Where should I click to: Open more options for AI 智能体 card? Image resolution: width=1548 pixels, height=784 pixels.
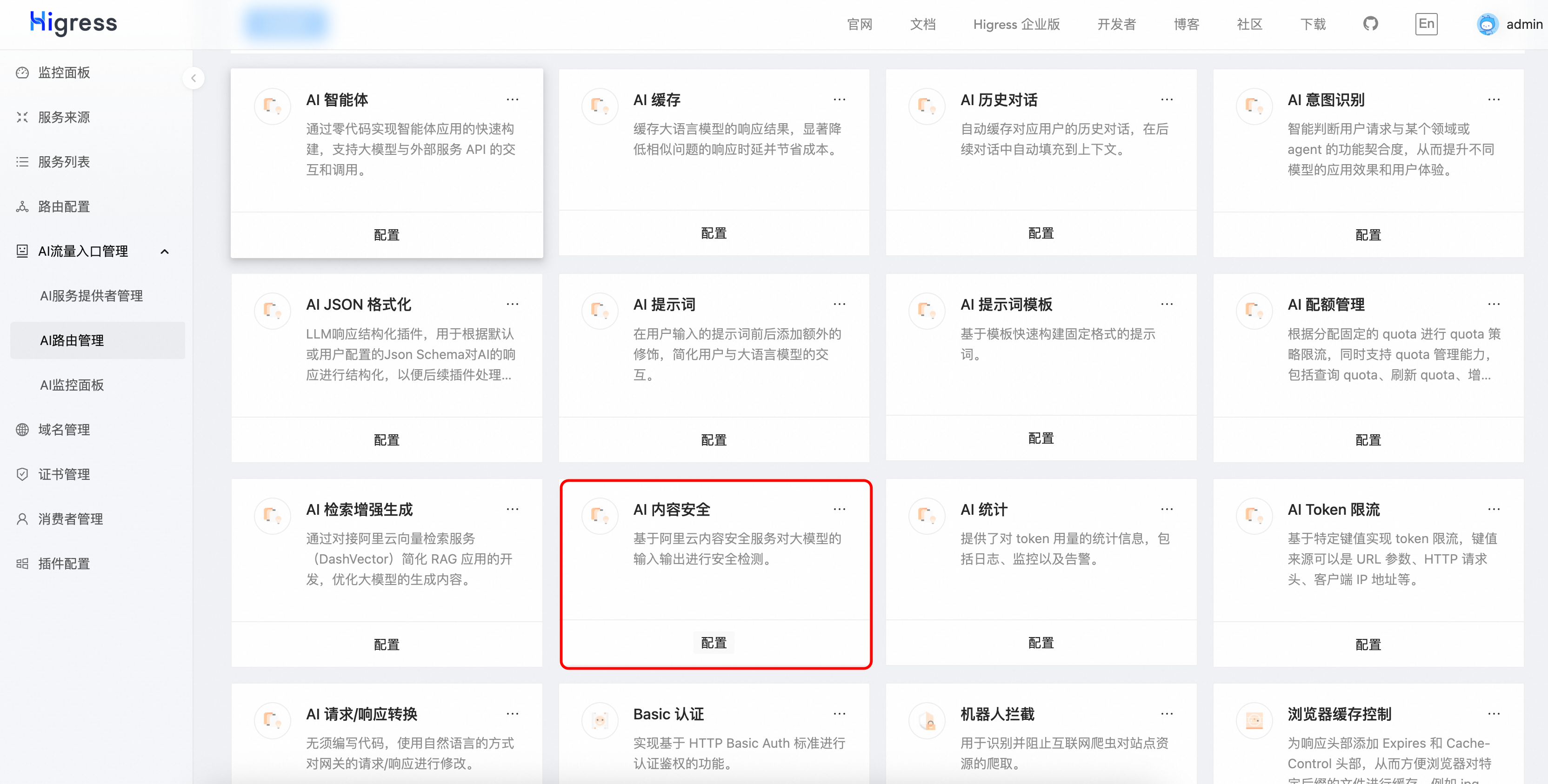[x=512, y=100]
